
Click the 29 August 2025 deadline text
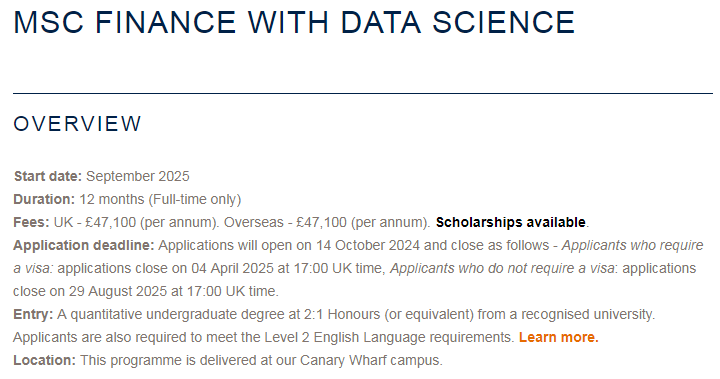[118, 291]
